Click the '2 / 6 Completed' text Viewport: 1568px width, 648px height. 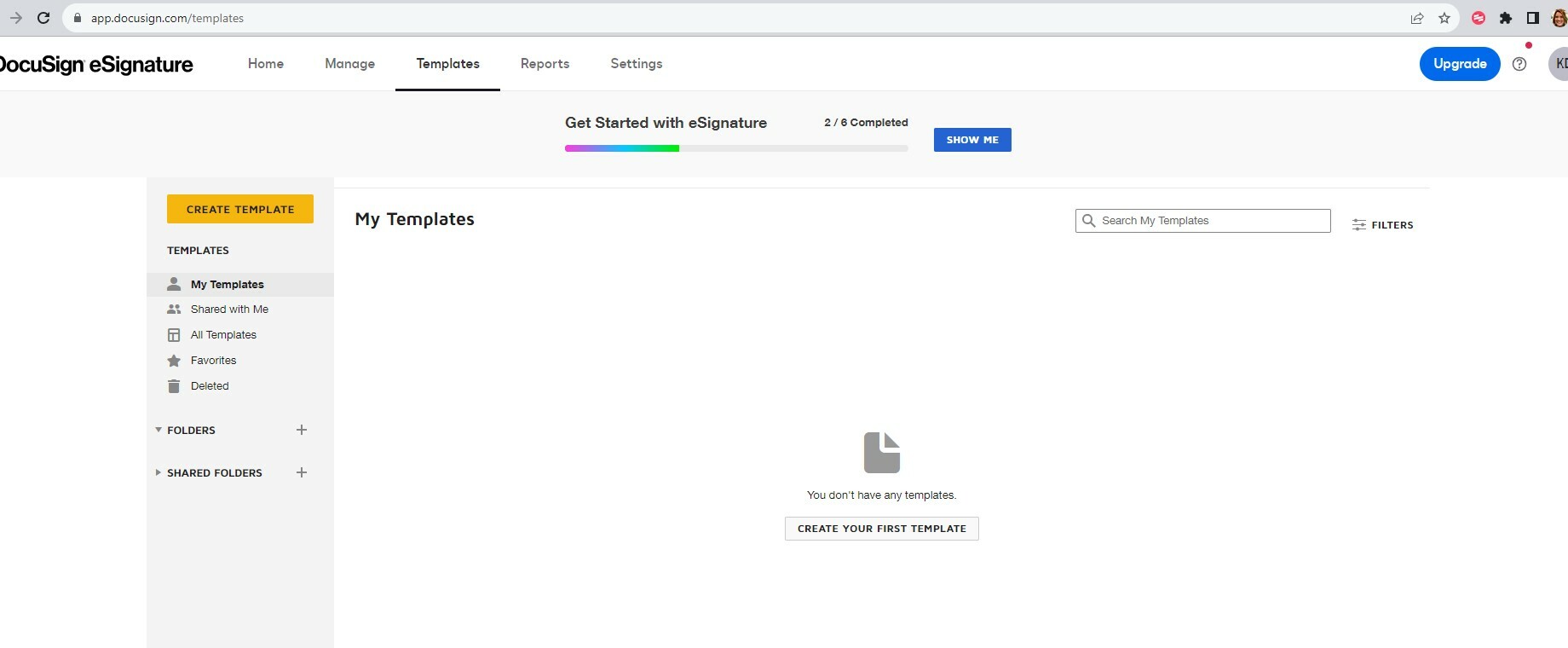tap(866, 123)
